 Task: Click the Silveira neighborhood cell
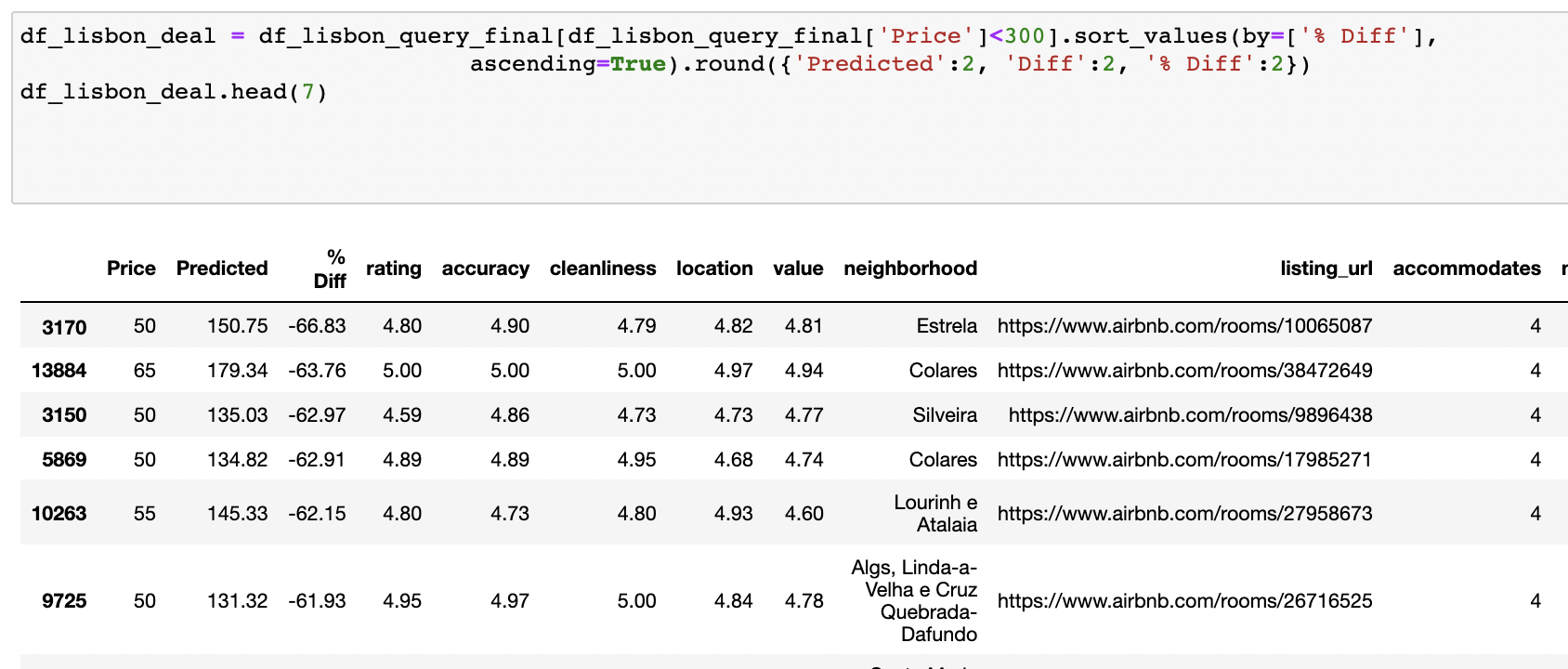(945, 415)
